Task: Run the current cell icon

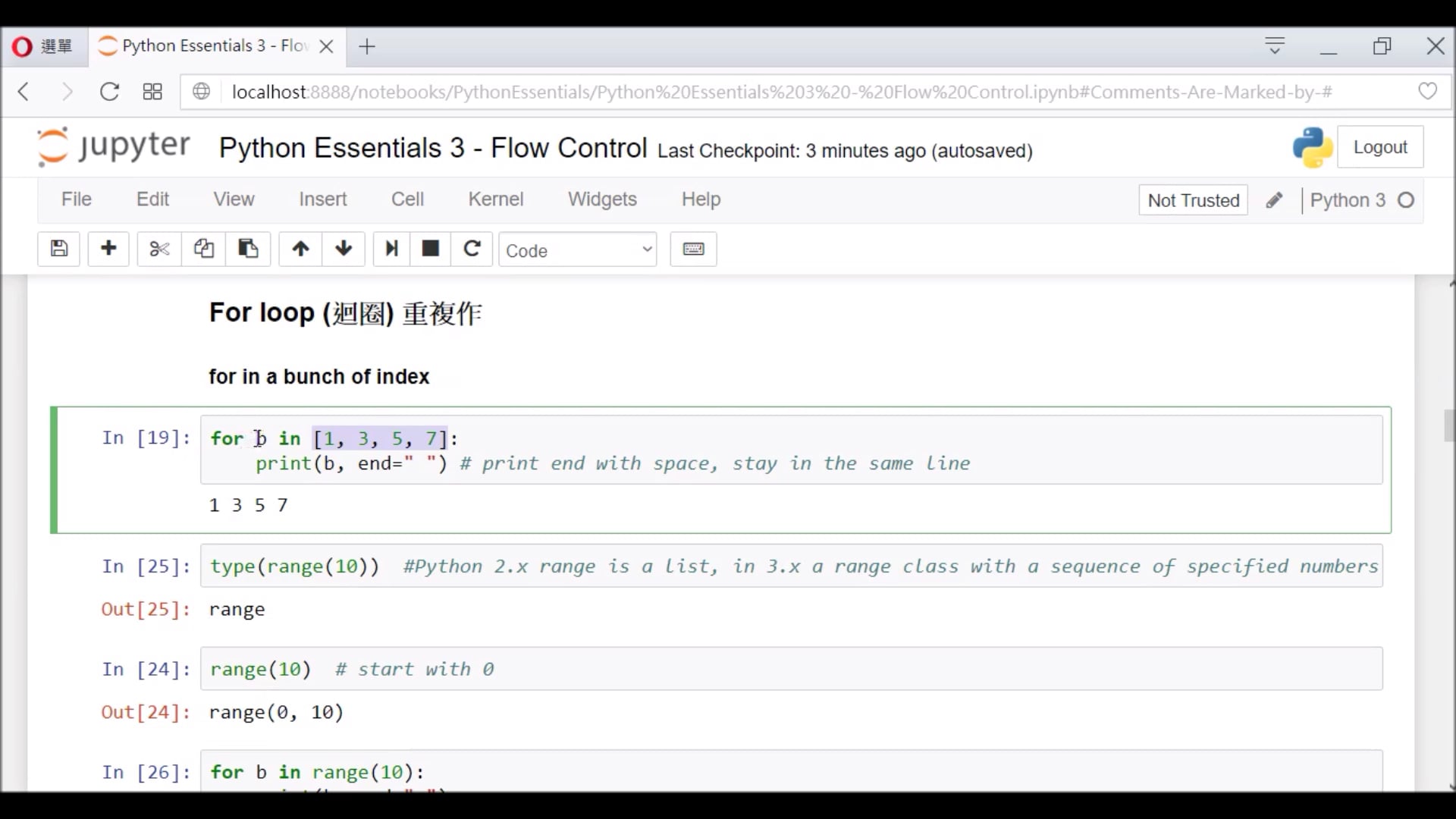Action: point(391,249)
